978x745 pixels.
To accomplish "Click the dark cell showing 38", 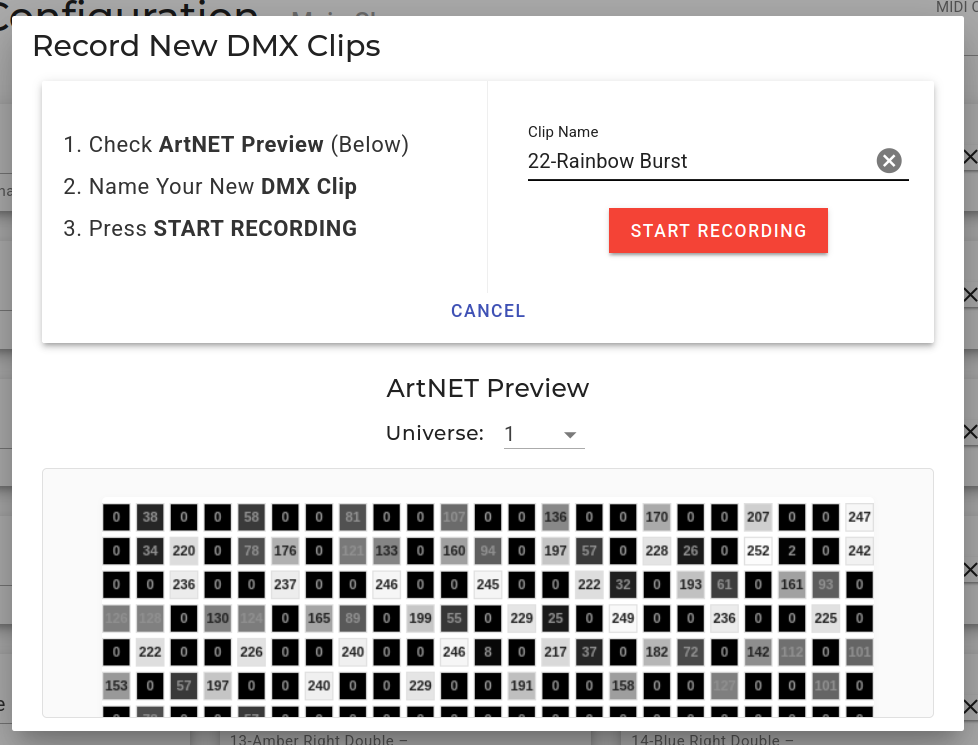I will (150, 517).
